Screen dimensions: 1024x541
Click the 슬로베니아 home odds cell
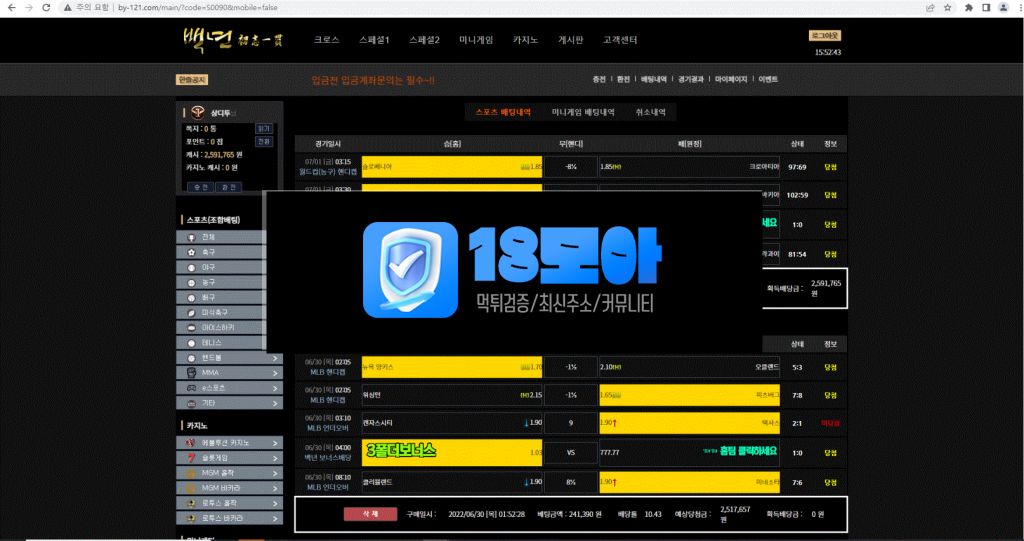[x=452, y=167]
